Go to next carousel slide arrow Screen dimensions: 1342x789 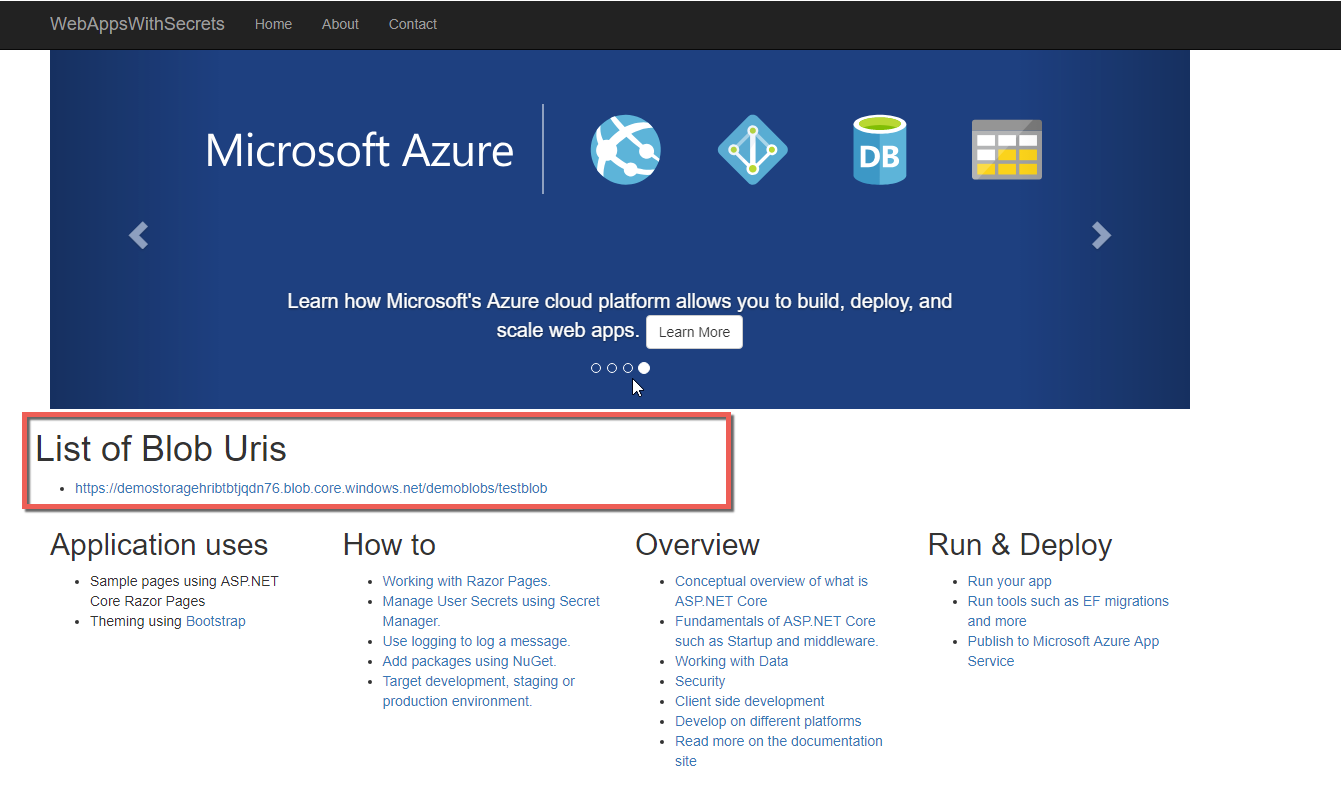(1101, 235)
